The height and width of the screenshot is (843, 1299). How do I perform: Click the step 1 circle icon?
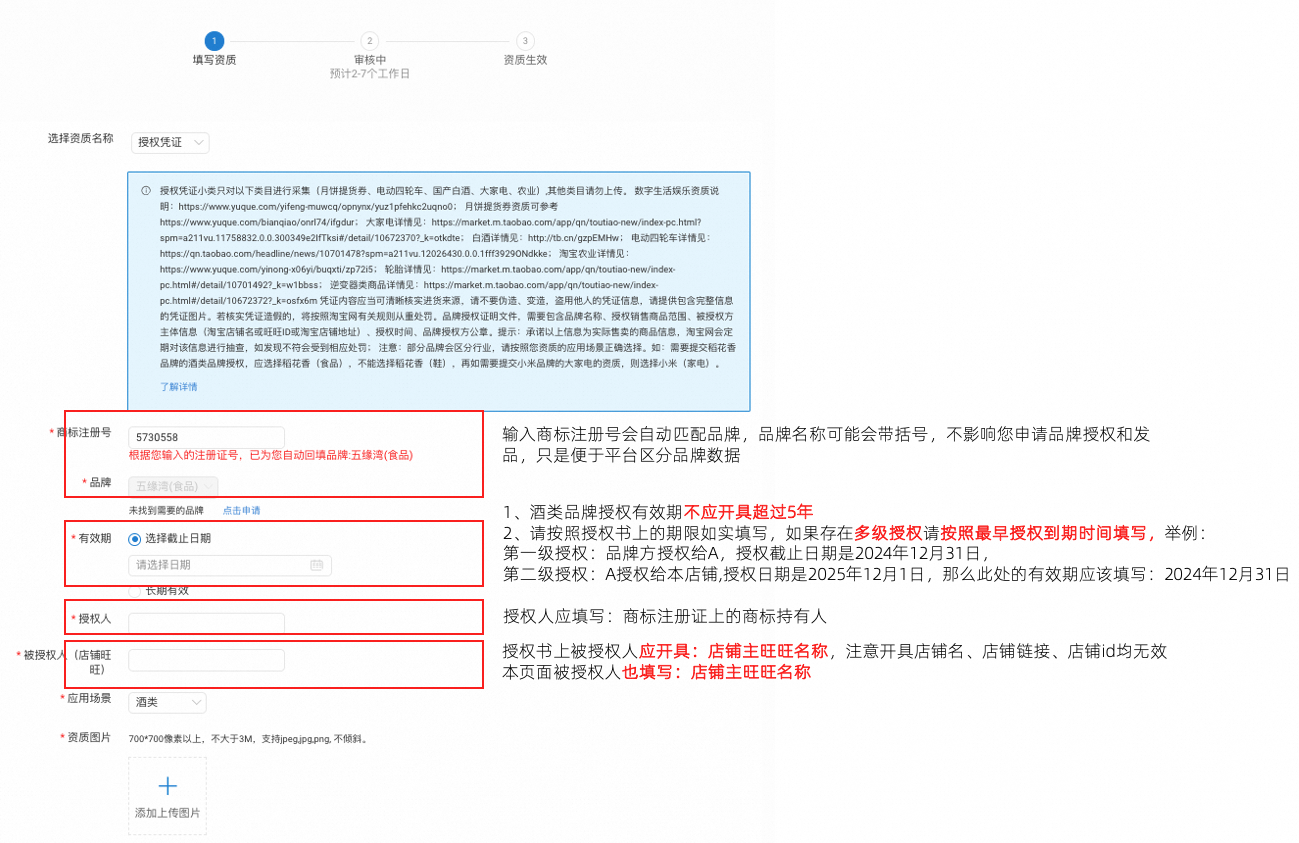214,41
